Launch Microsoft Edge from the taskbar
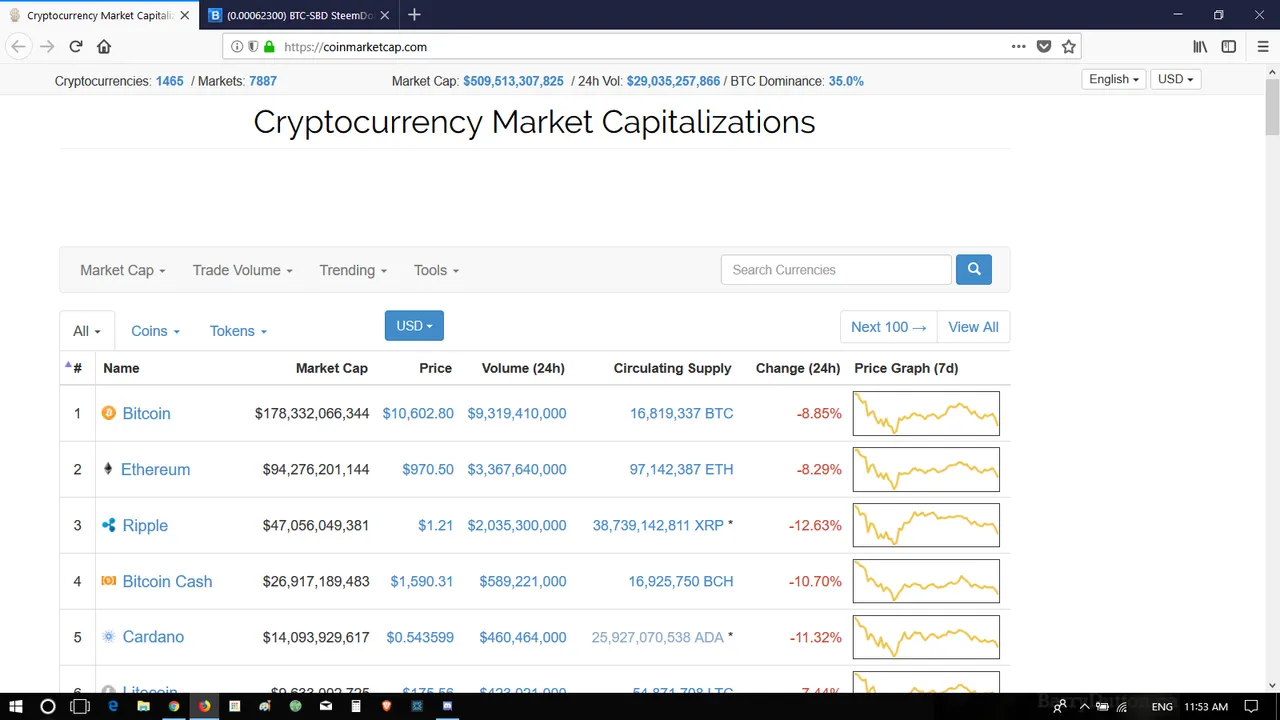This screenshot has height=720, width=1280. (113, 706)
